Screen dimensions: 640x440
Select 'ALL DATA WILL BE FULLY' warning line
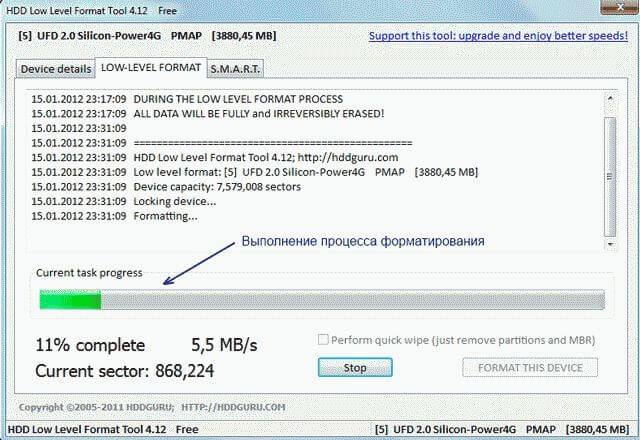[x=208, y=113]
